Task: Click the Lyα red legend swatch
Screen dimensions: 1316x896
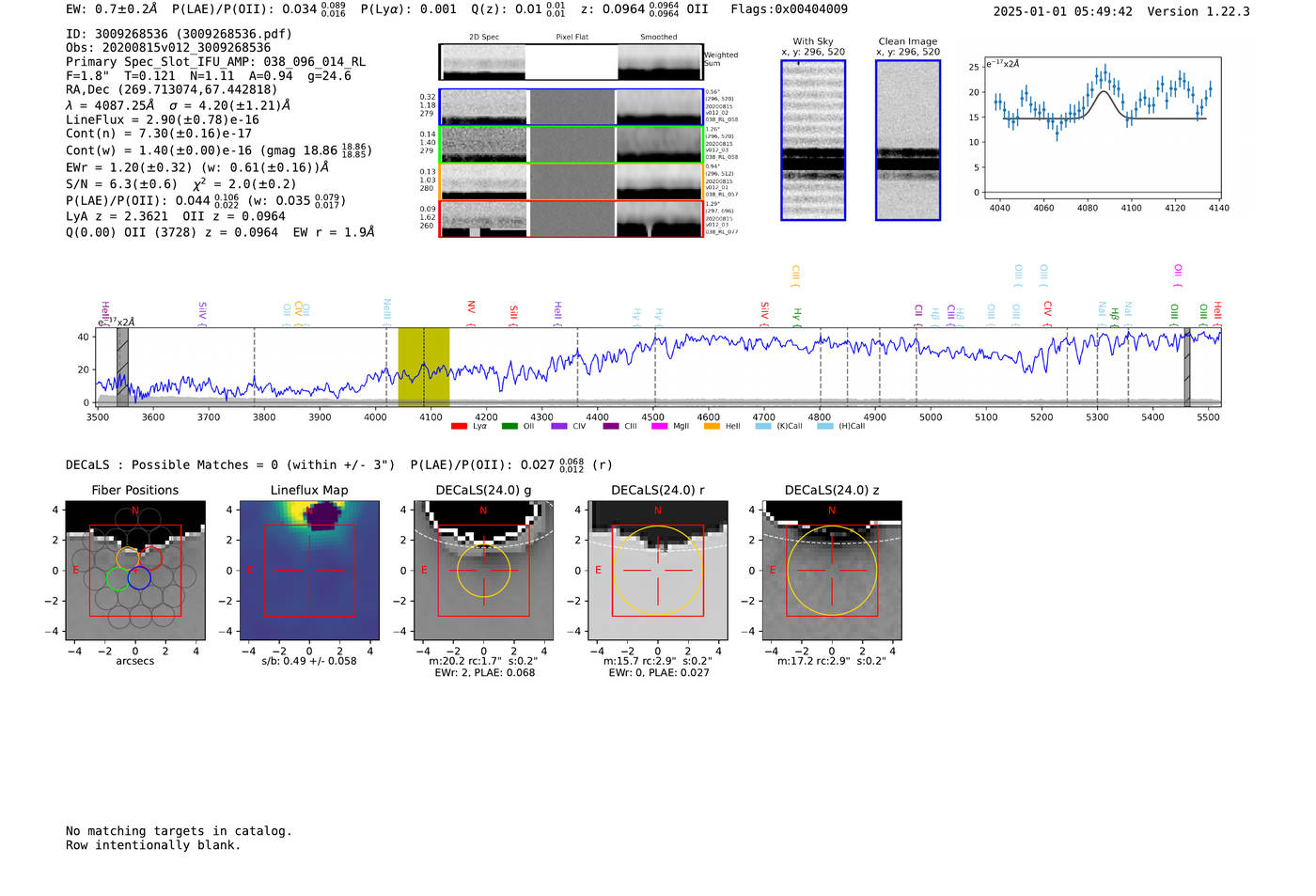Action: coord(459,427)
